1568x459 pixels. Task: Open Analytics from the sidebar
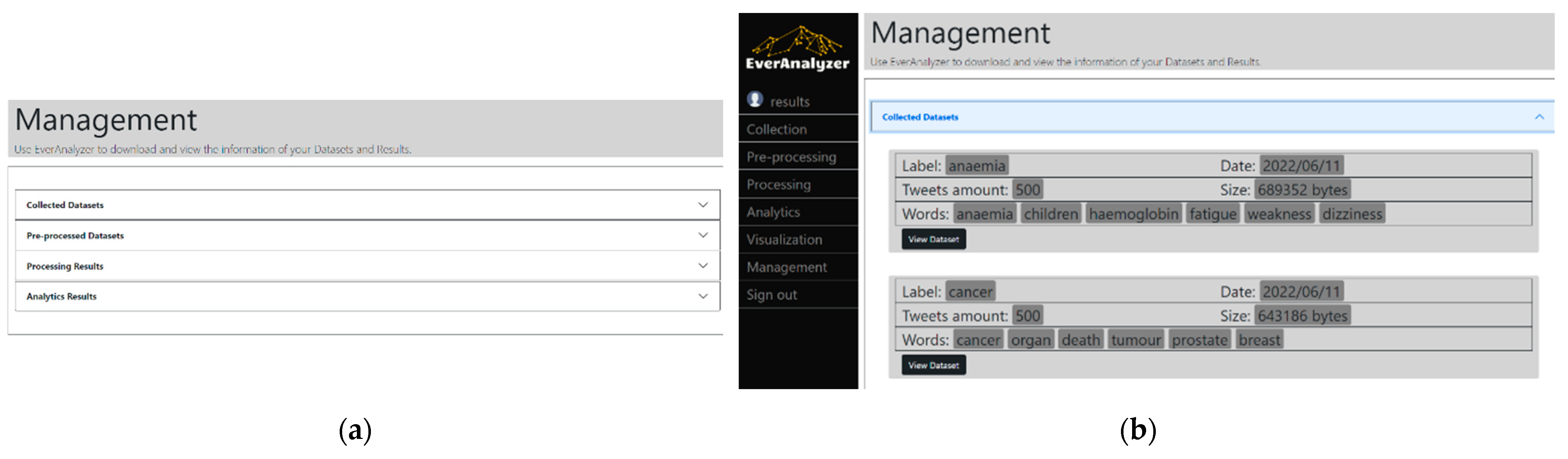773,212
